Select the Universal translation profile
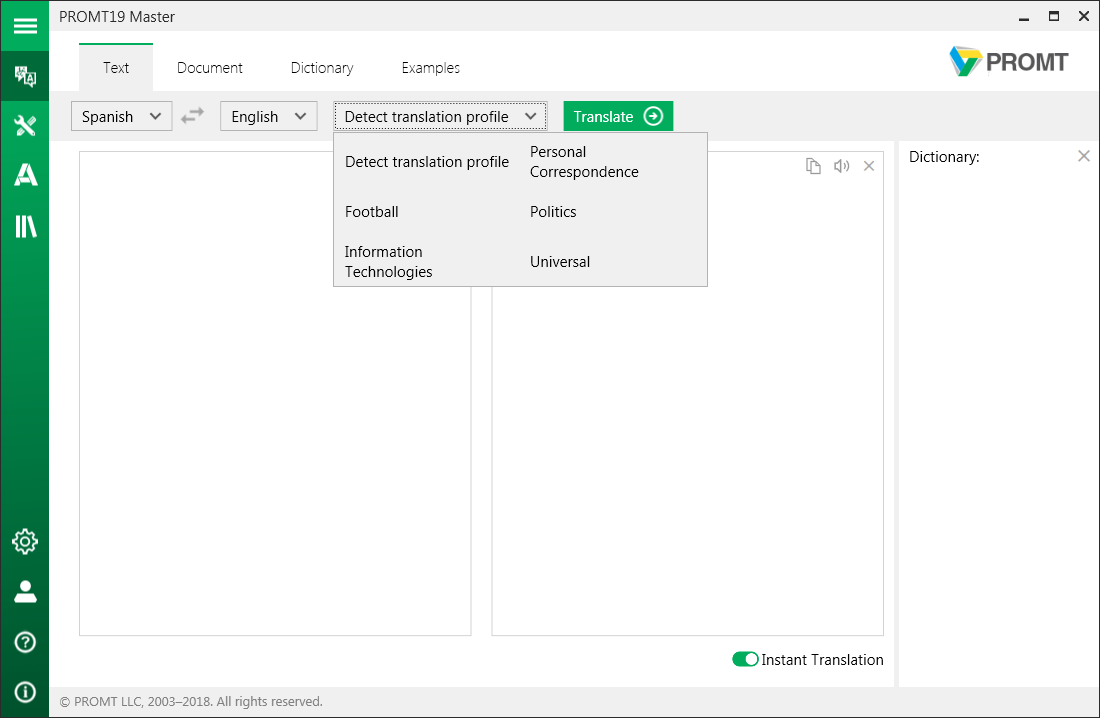This screenshot has height=718, width=1100. [x=560, y=262]
